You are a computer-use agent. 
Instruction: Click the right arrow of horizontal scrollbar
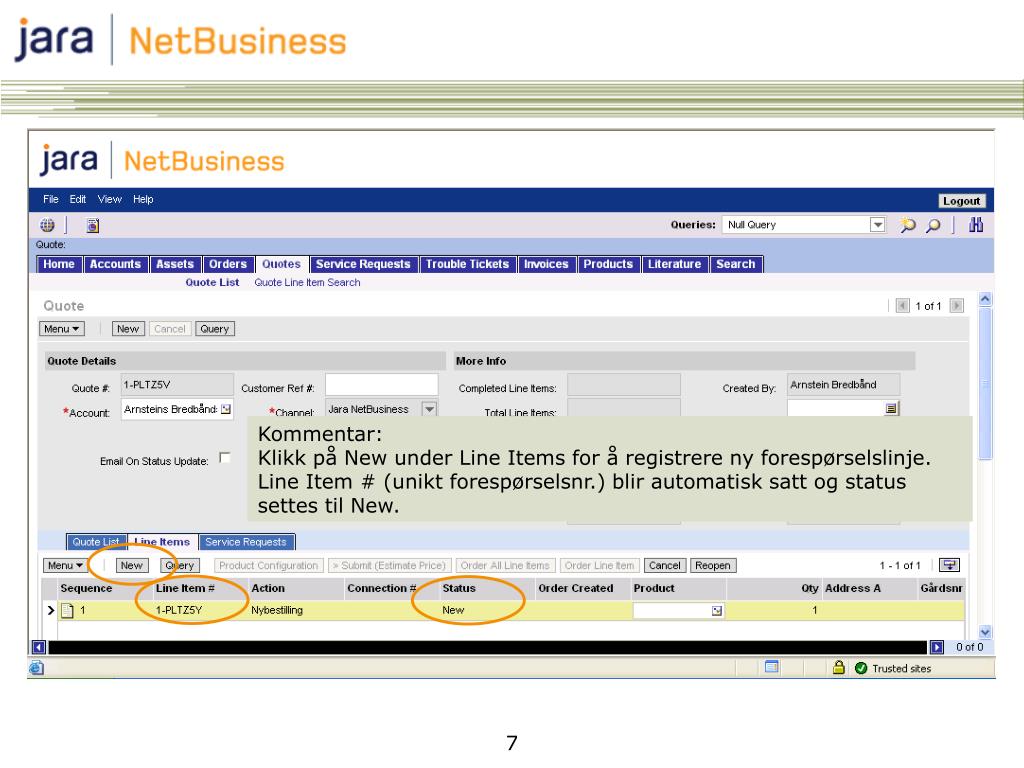click(x=936, y=647)
